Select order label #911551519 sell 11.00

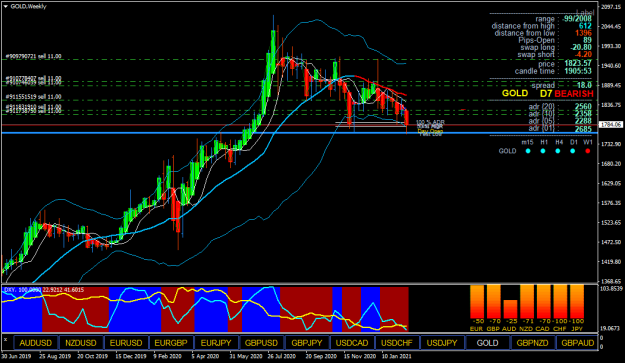tap(33, 97)
